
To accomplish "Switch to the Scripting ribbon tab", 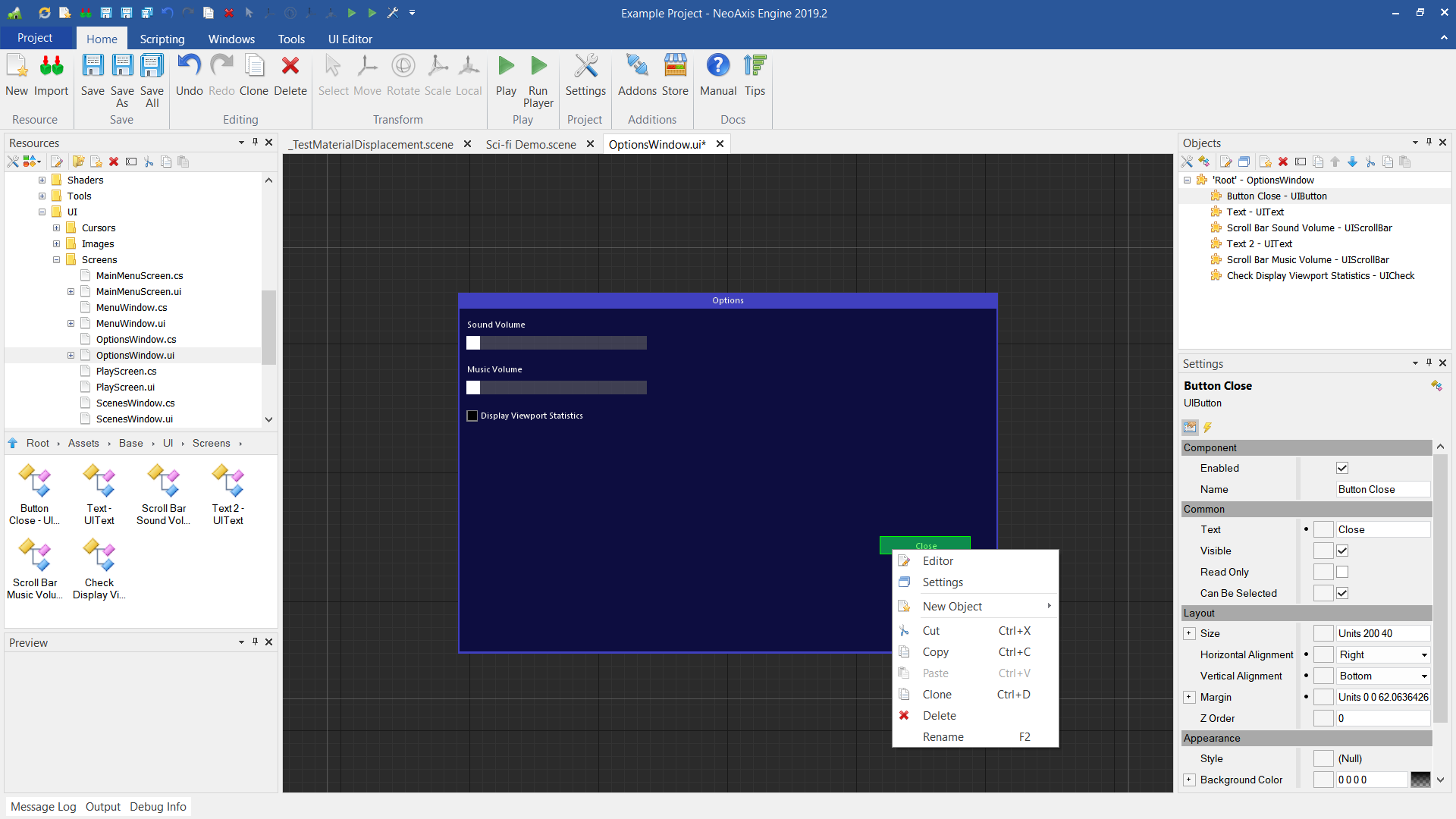I will 162,39.
